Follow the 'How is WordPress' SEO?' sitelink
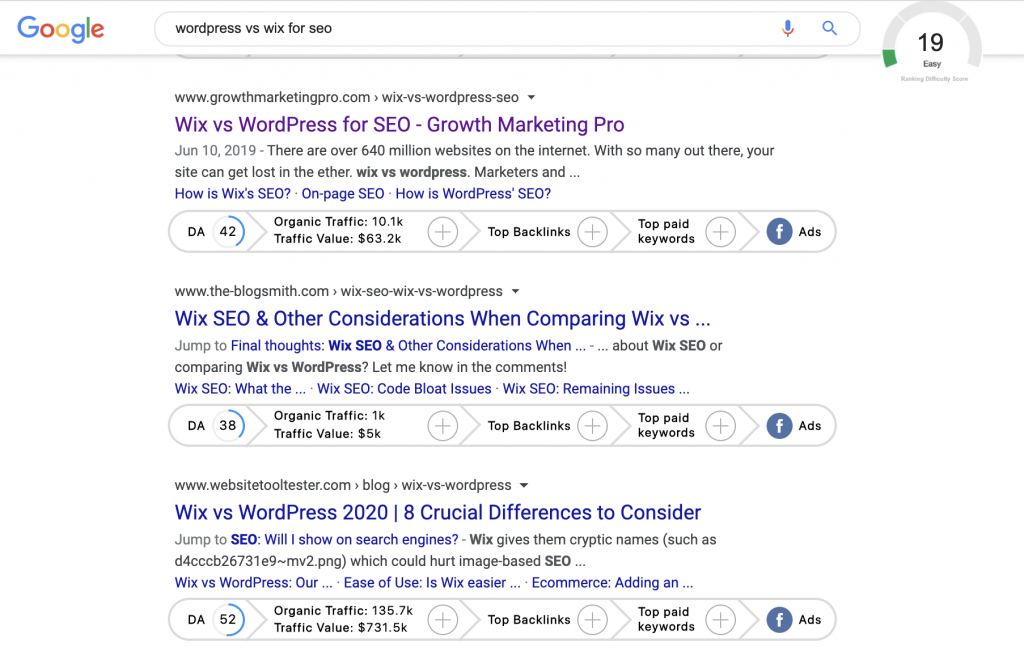The height and width of the screenshot is (651, 1024). pyautogui.click(x=473, y=193)
